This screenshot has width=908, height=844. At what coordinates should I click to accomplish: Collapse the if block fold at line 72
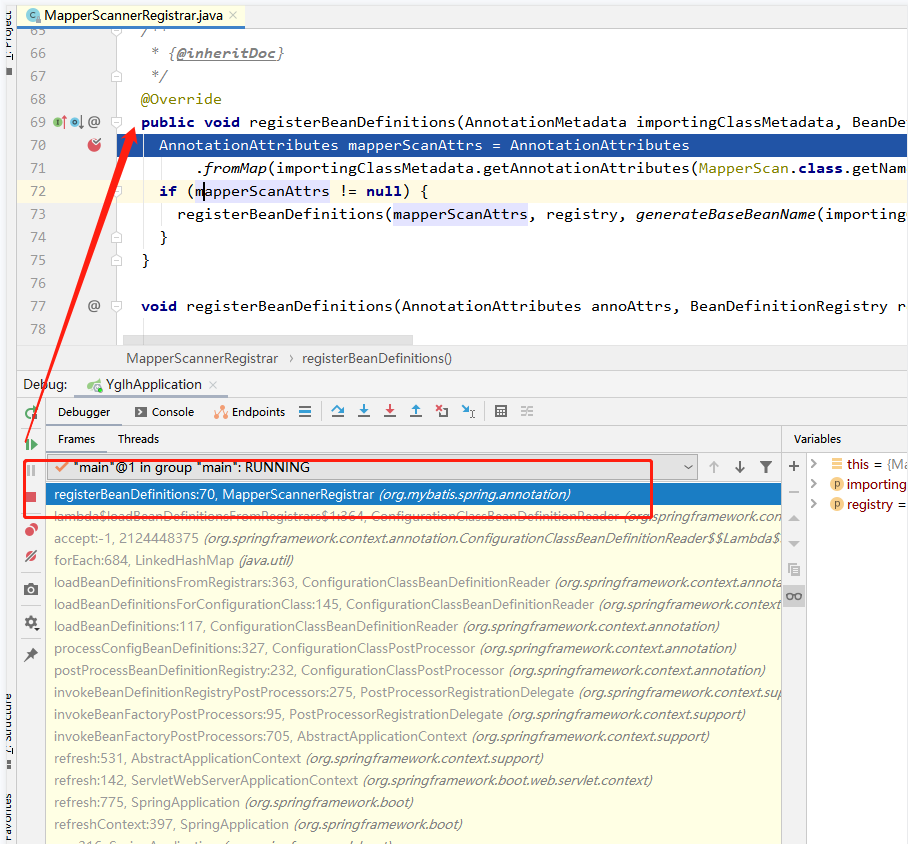pos(116,191)
